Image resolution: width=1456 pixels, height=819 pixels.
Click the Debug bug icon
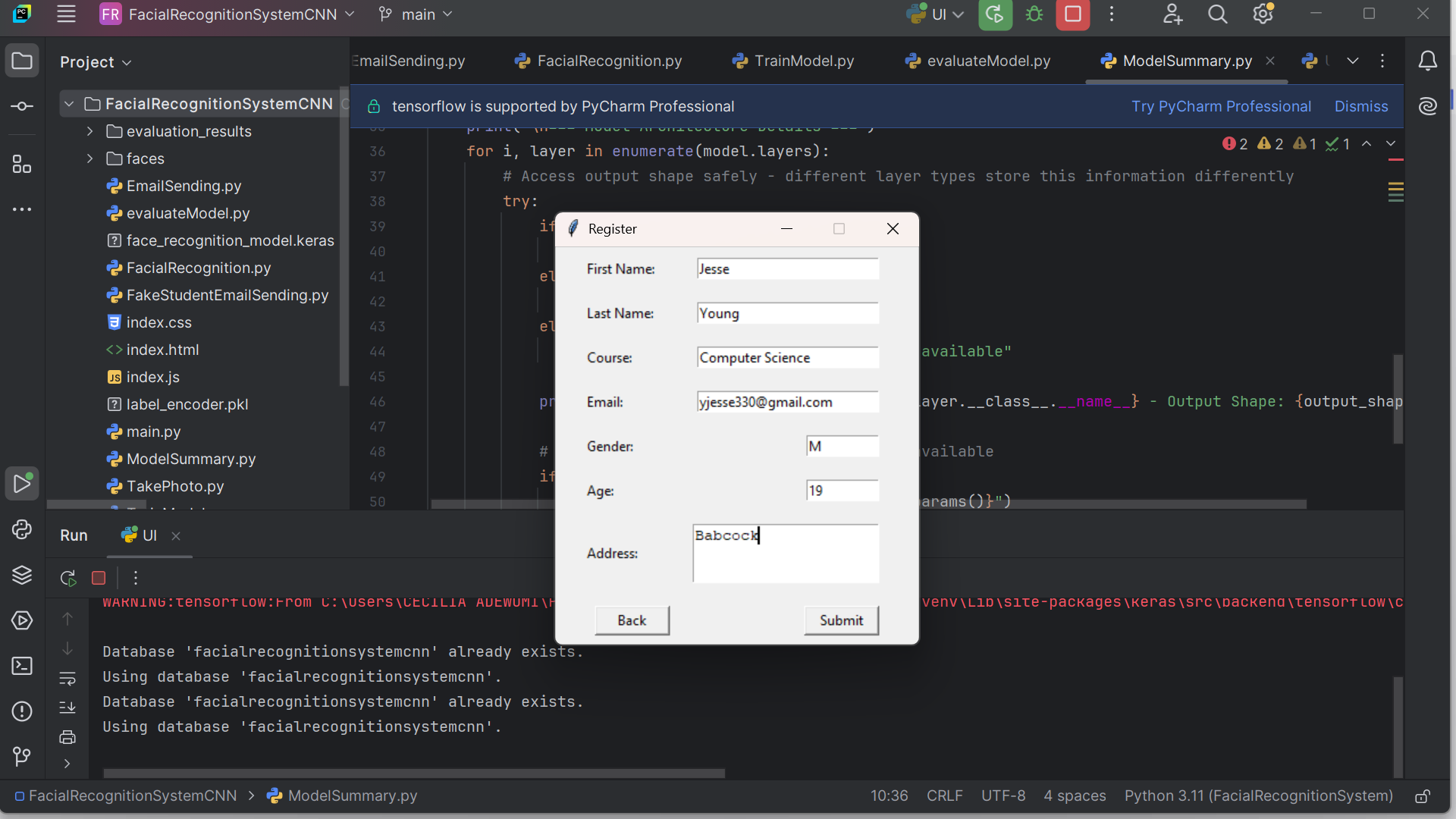pyautogui.click(x=1034, y=14)
